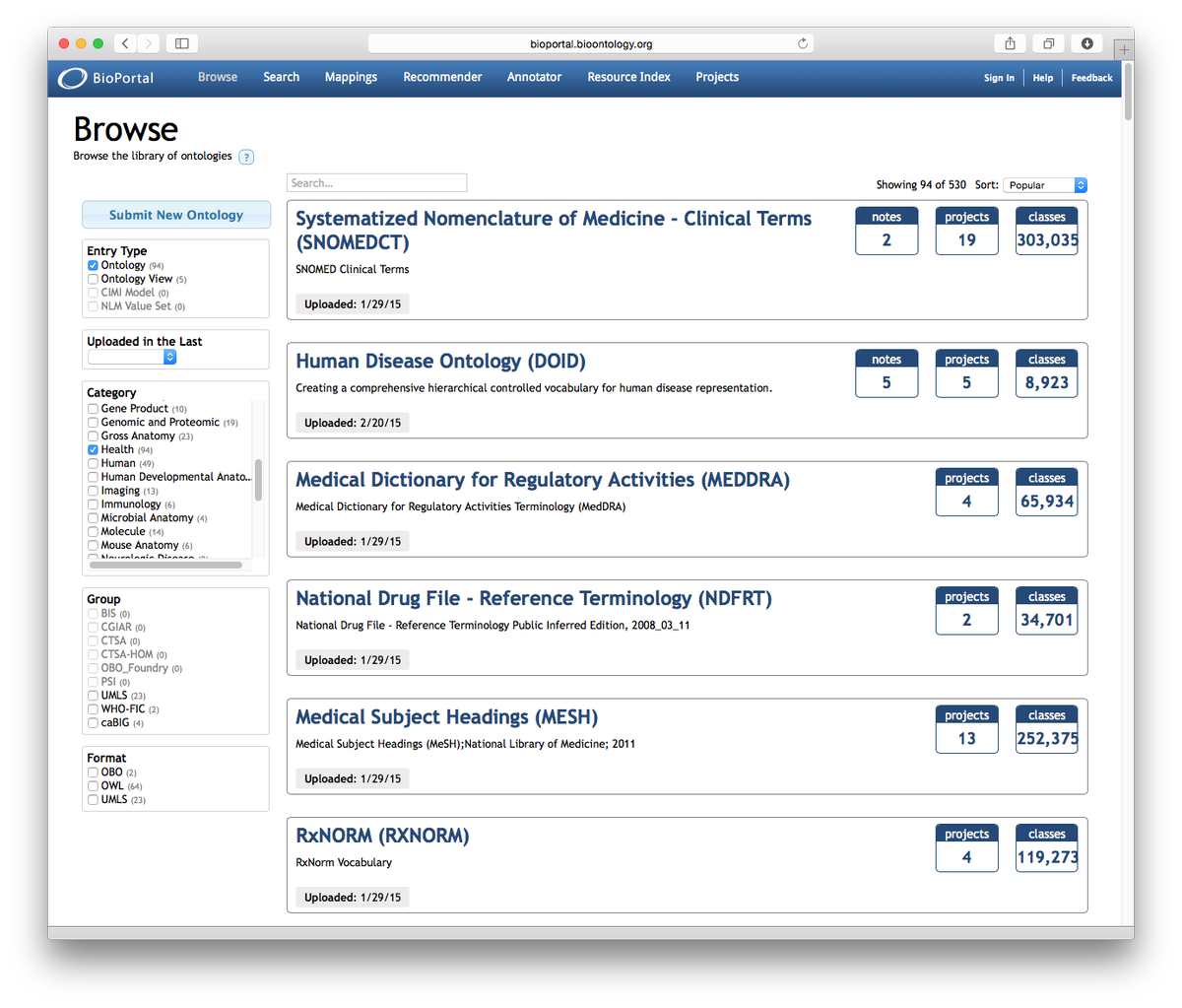Check the WHO-FIC group checkbox
1182x1008 pixels.
click(x=93, y=710)
